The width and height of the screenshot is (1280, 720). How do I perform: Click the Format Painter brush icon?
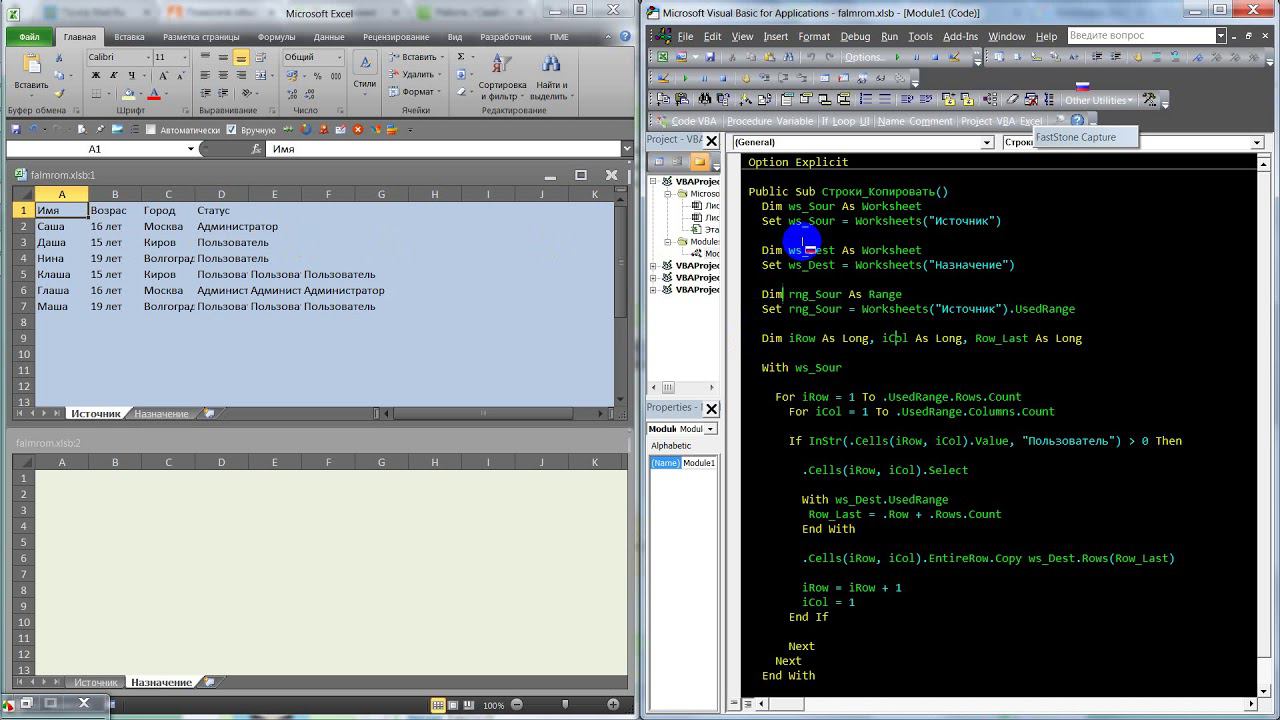click(60, 93)
